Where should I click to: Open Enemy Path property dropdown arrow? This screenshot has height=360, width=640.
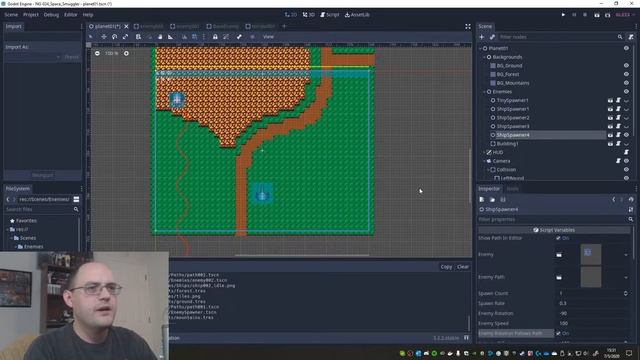(626, 277)
